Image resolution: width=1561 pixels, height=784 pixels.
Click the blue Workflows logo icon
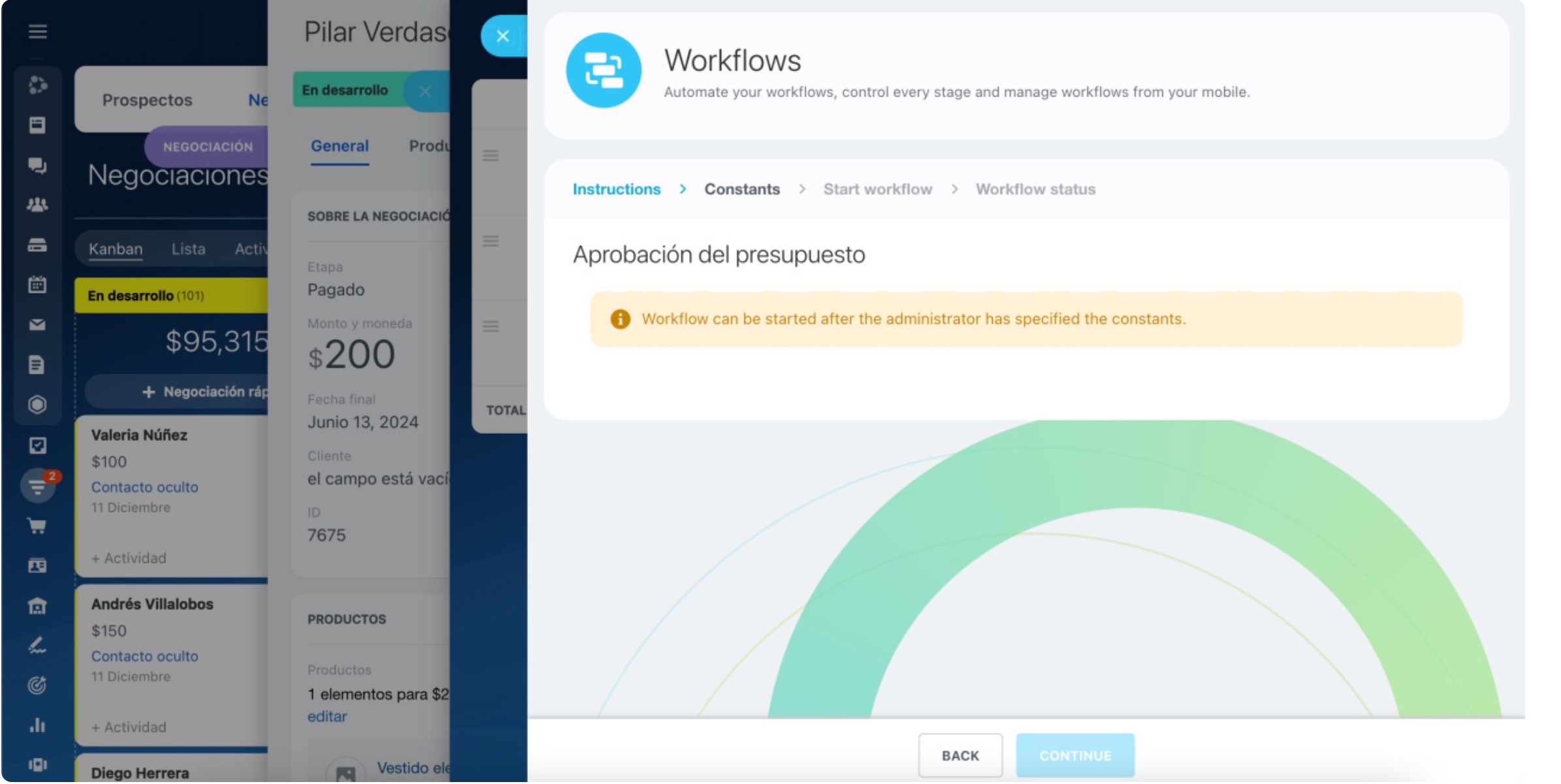point(603,70)
